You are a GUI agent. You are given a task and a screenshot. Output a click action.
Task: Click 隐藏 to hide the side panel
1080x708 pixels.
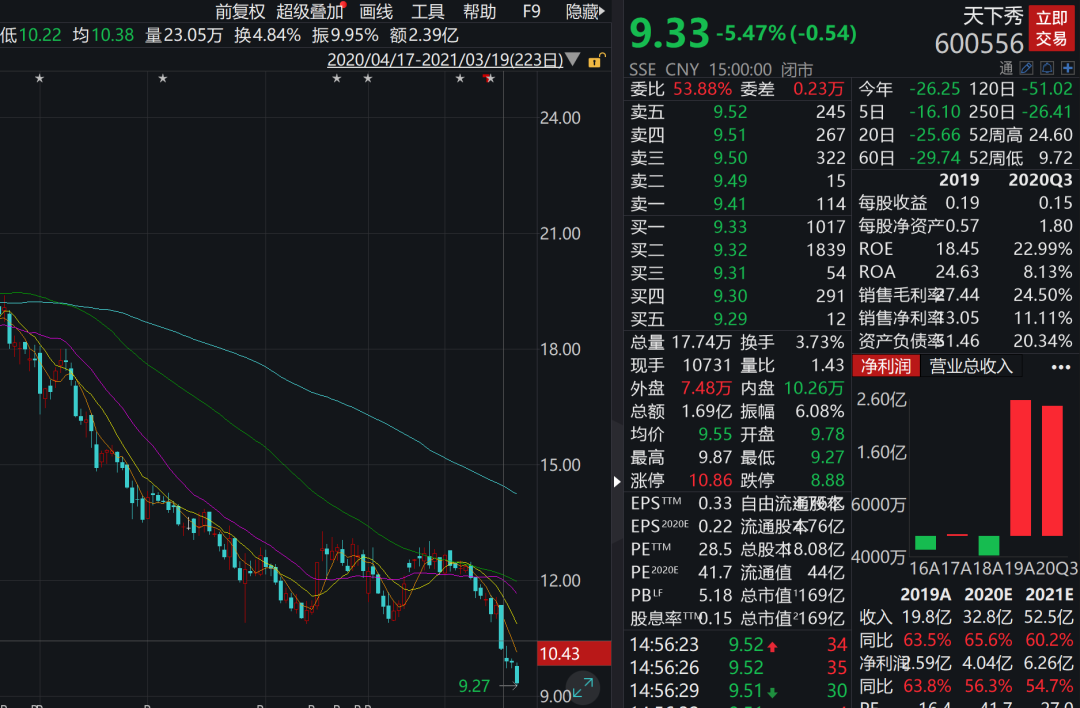[x=585, y=12]
